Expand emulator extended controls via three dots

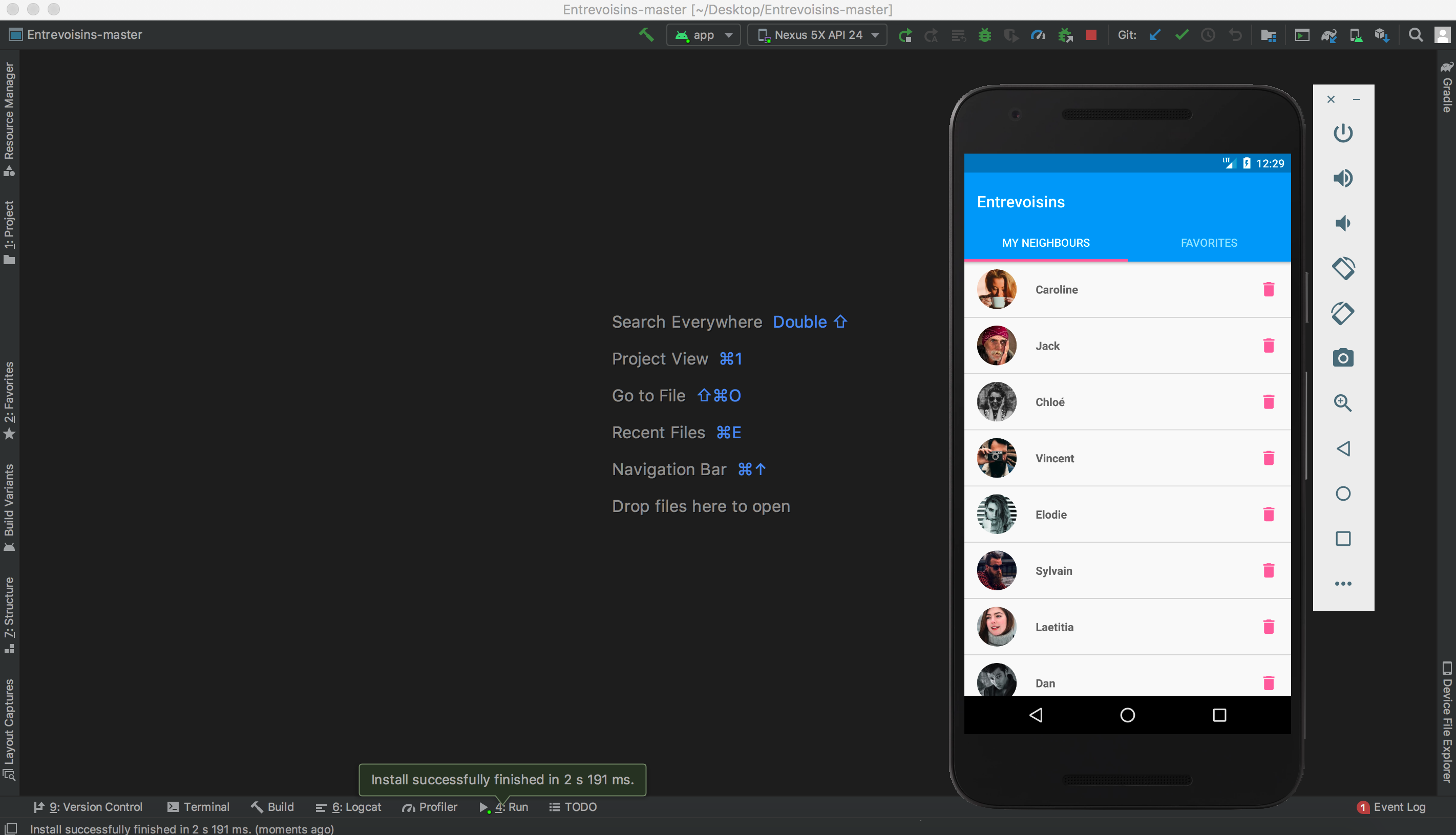[1343, 583]
